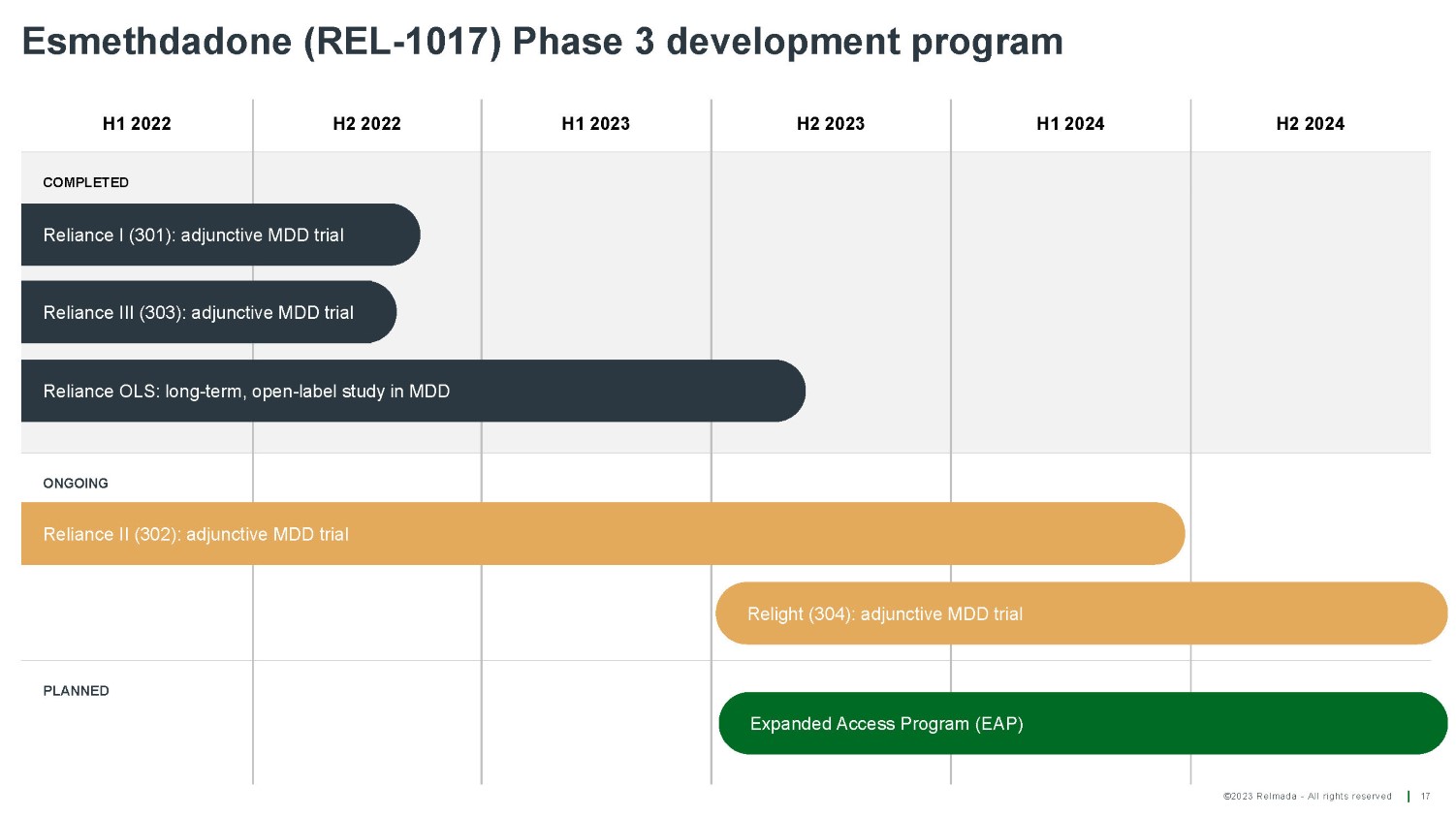Click the slide title Esmethdadone (REL-1017) heading
1456x817 pixels.
tap(542, 42)
